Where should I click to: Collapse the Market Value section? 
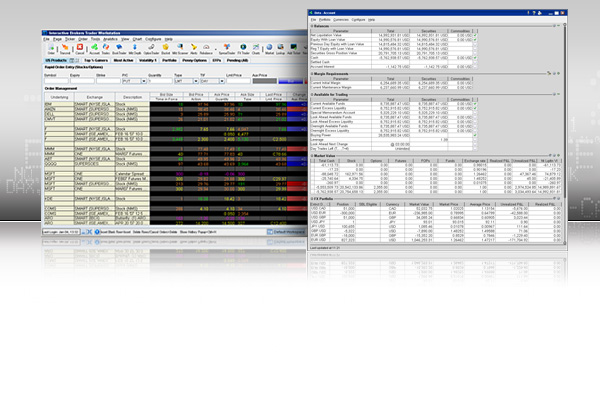click(312, 156)
